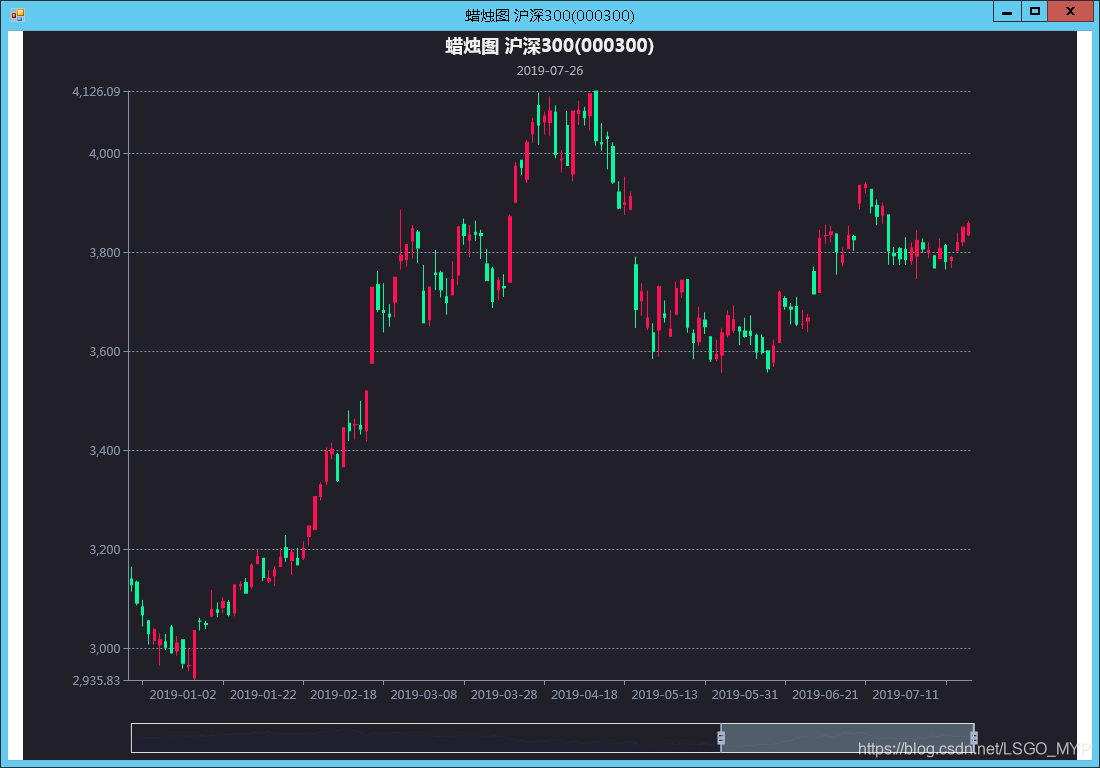The image size is (1100, 768).
Task: Click the window title text 蜡烛图 沪深300(000300)
Action: 550,15
